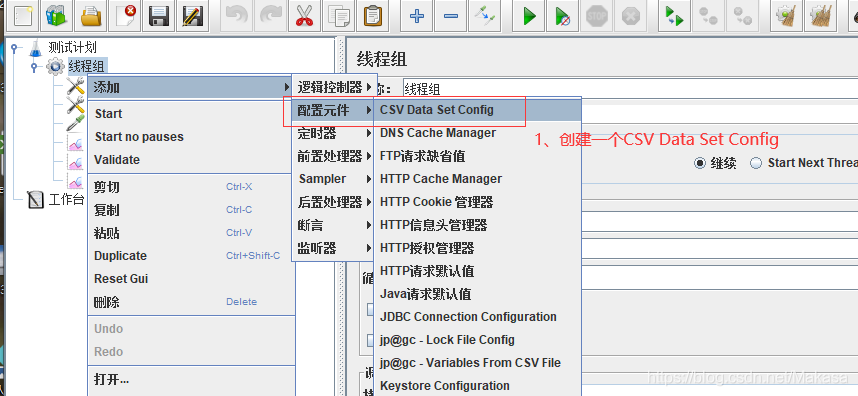
Task: Choose Start no pauses in context menu
Action: (190, 137)
